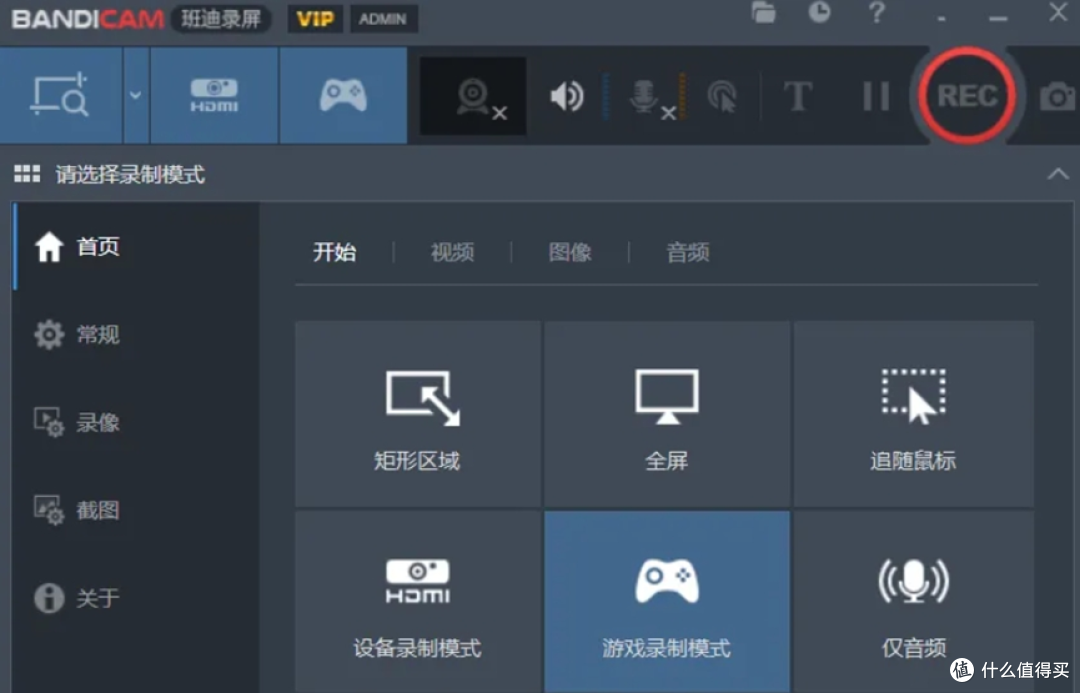
Task: Open the scheduled recording clock icon
Action: (x=819, y=12)
